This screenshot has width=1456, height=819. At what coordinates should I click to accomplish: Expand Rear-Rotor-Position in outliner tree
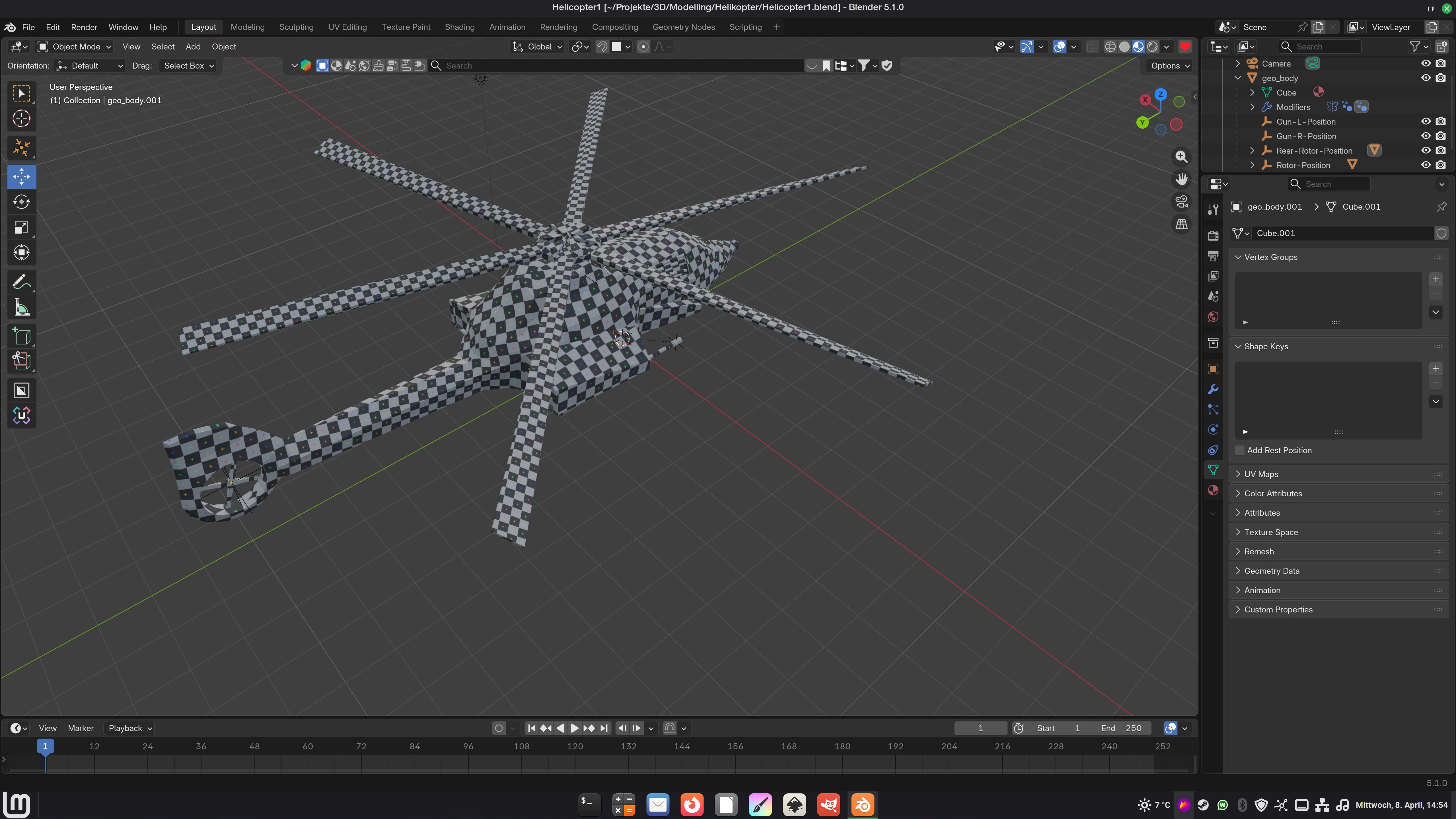[x=1253, y=151]
